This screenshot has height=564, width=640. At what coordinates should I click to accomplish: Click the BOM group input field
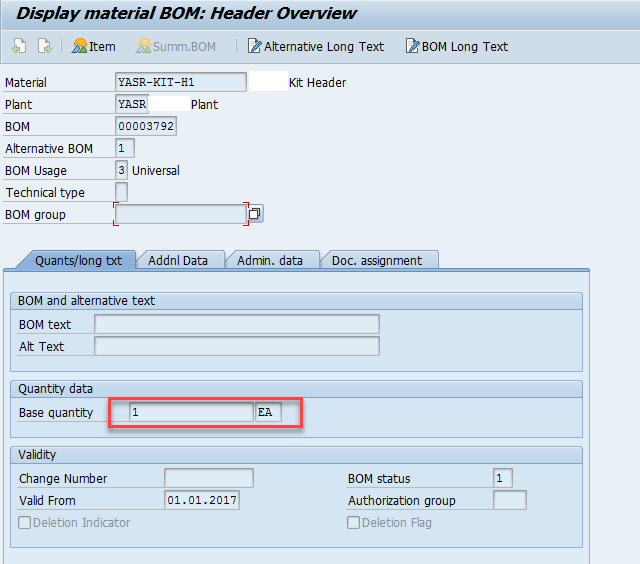pyautogui.click(x=181, y=214)
